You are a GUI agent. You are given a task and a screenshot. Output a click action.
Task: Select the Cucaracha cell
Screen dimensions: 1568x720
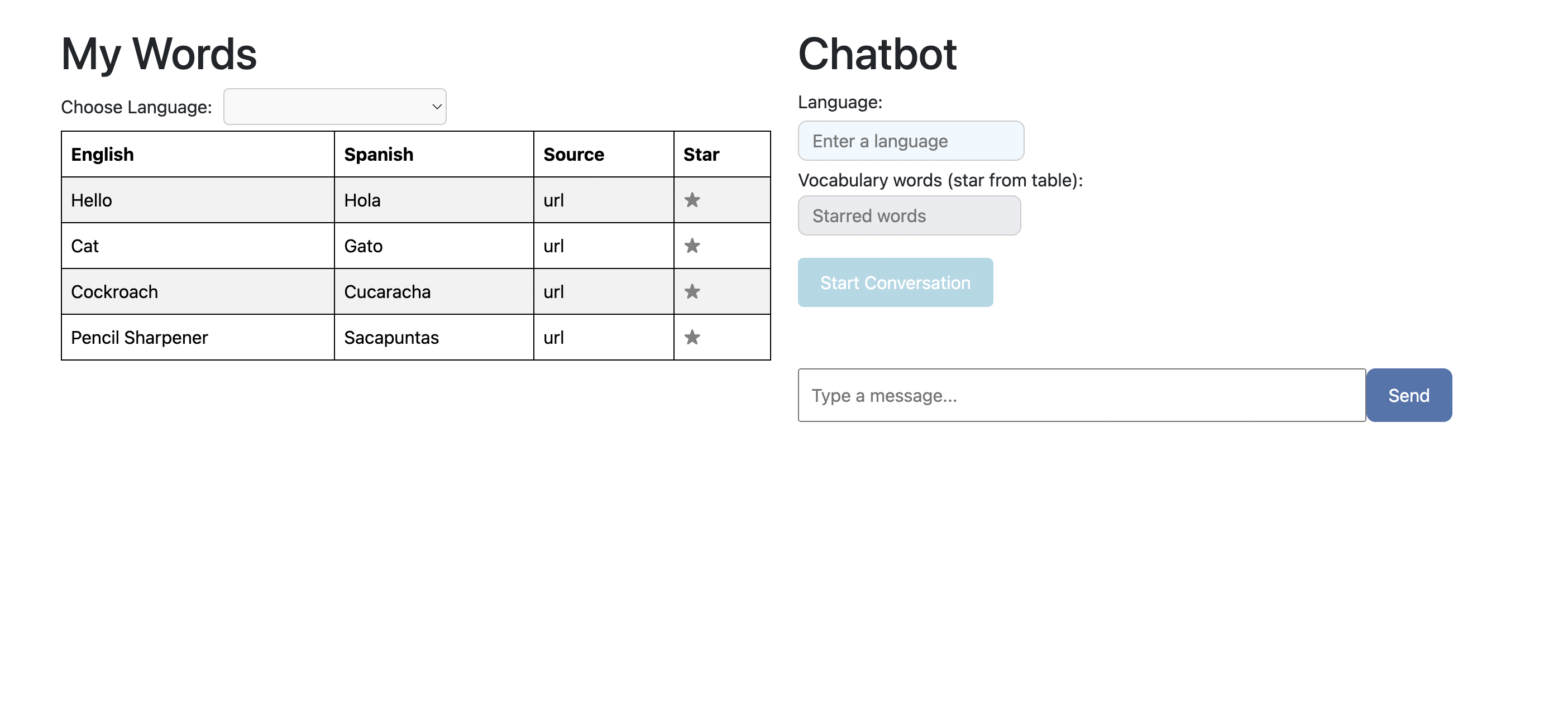click(x=387, y=291)
